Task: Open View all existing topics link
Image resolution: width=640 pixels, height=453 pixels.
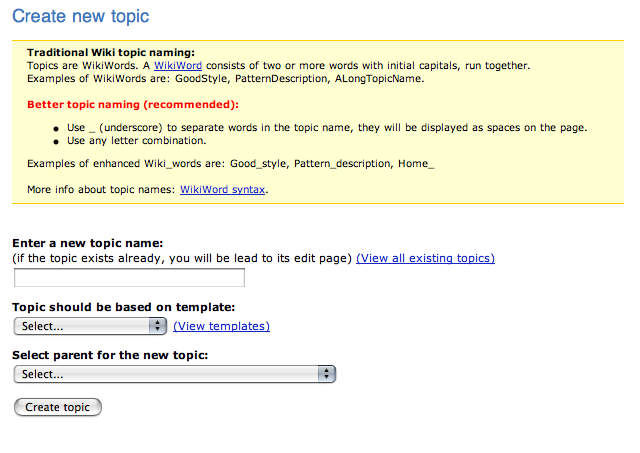Action: 425,258
